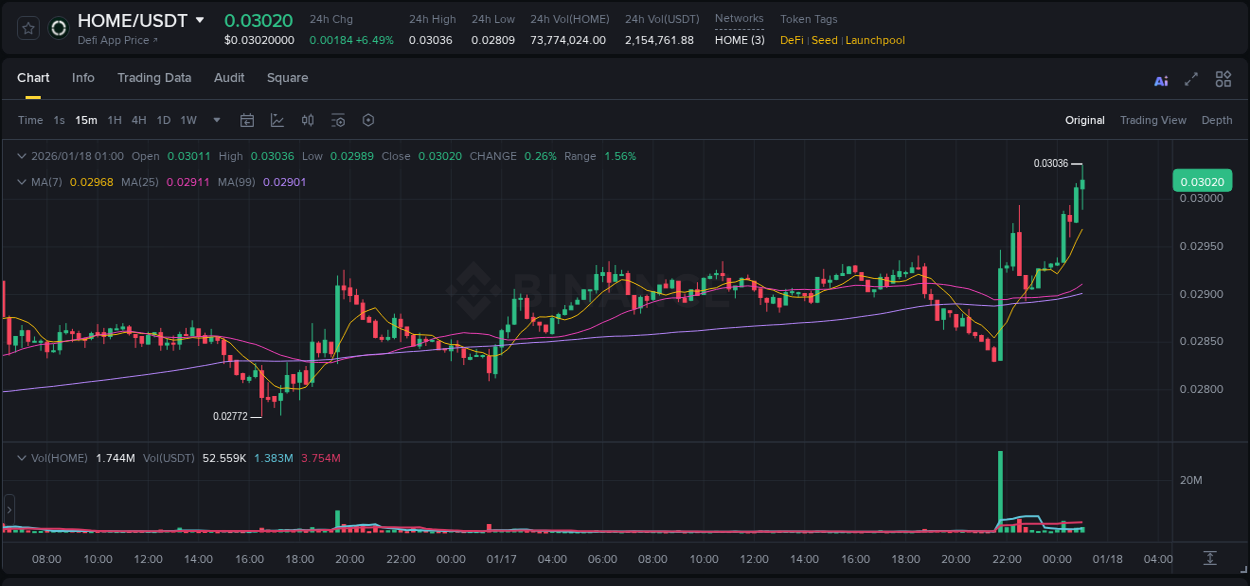The image size is (1250, 586).
Task: Collapse the MA(7) indicator legend chevron
Action: pos(22,182)
